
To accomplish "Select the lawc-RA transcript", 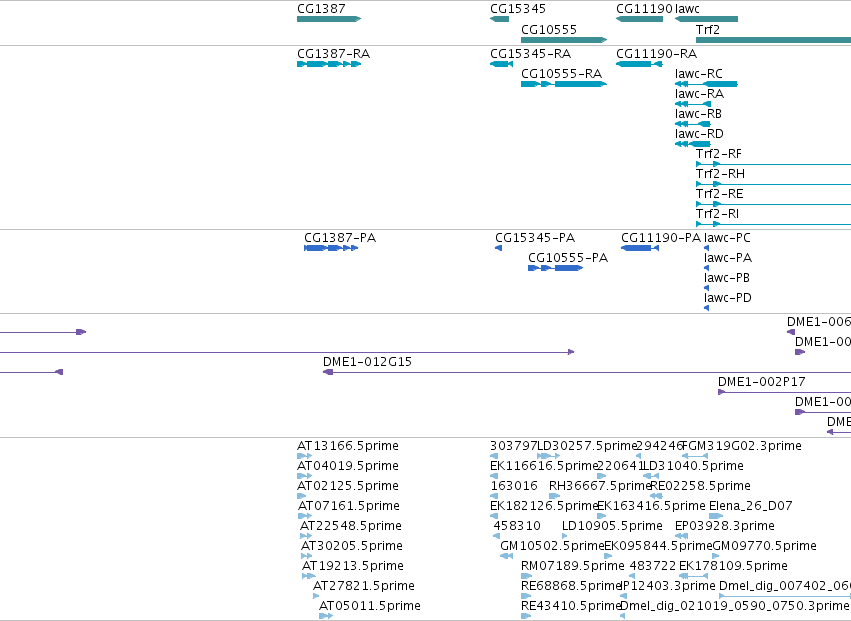I will click(693, 104).
